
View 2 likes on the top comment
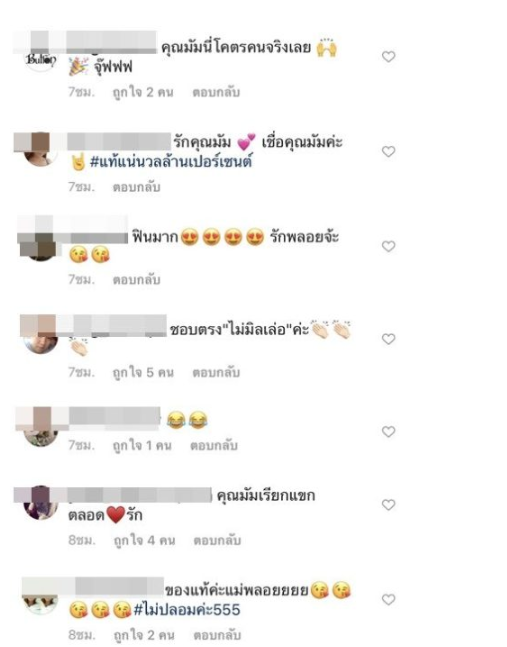tap(143, 92)
